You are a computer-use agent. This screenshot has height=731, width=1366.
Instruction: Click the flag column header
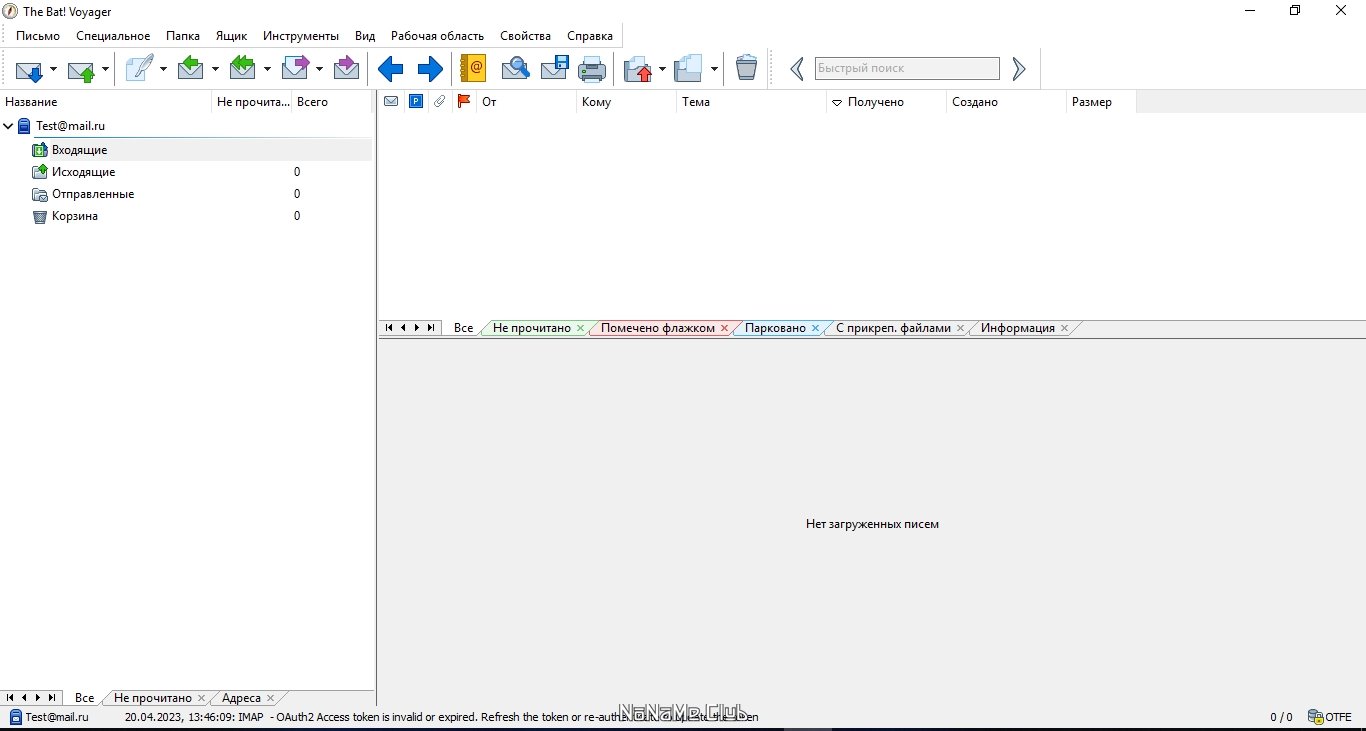464,101
